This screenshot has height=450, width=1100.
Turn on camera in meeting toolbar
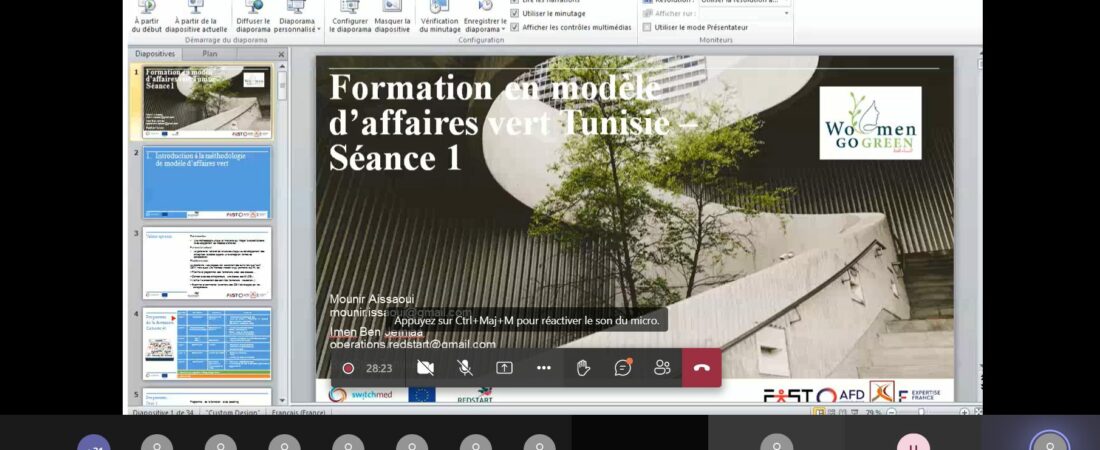point(425,368)
